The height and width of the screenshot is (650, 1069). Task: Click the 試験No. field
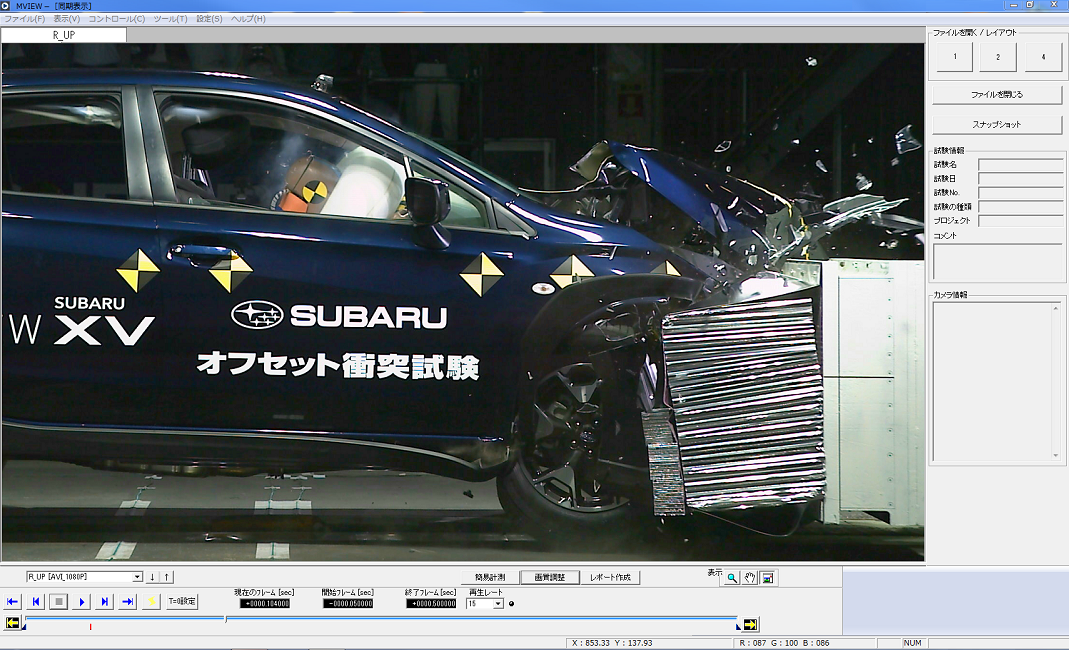1021,192
